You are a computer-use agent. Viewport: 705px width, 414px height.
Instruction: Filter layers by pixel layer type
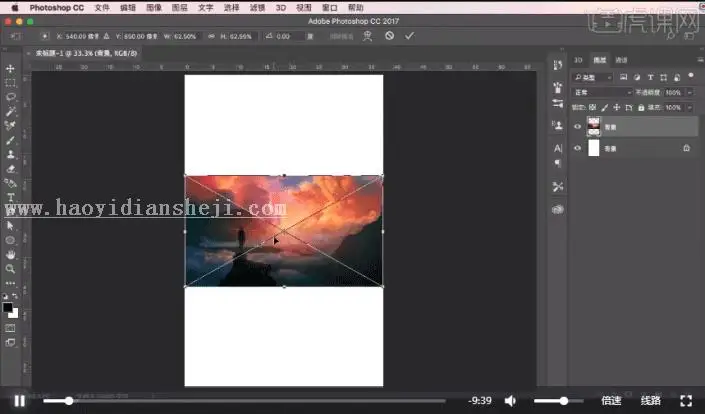coord(623,77)
